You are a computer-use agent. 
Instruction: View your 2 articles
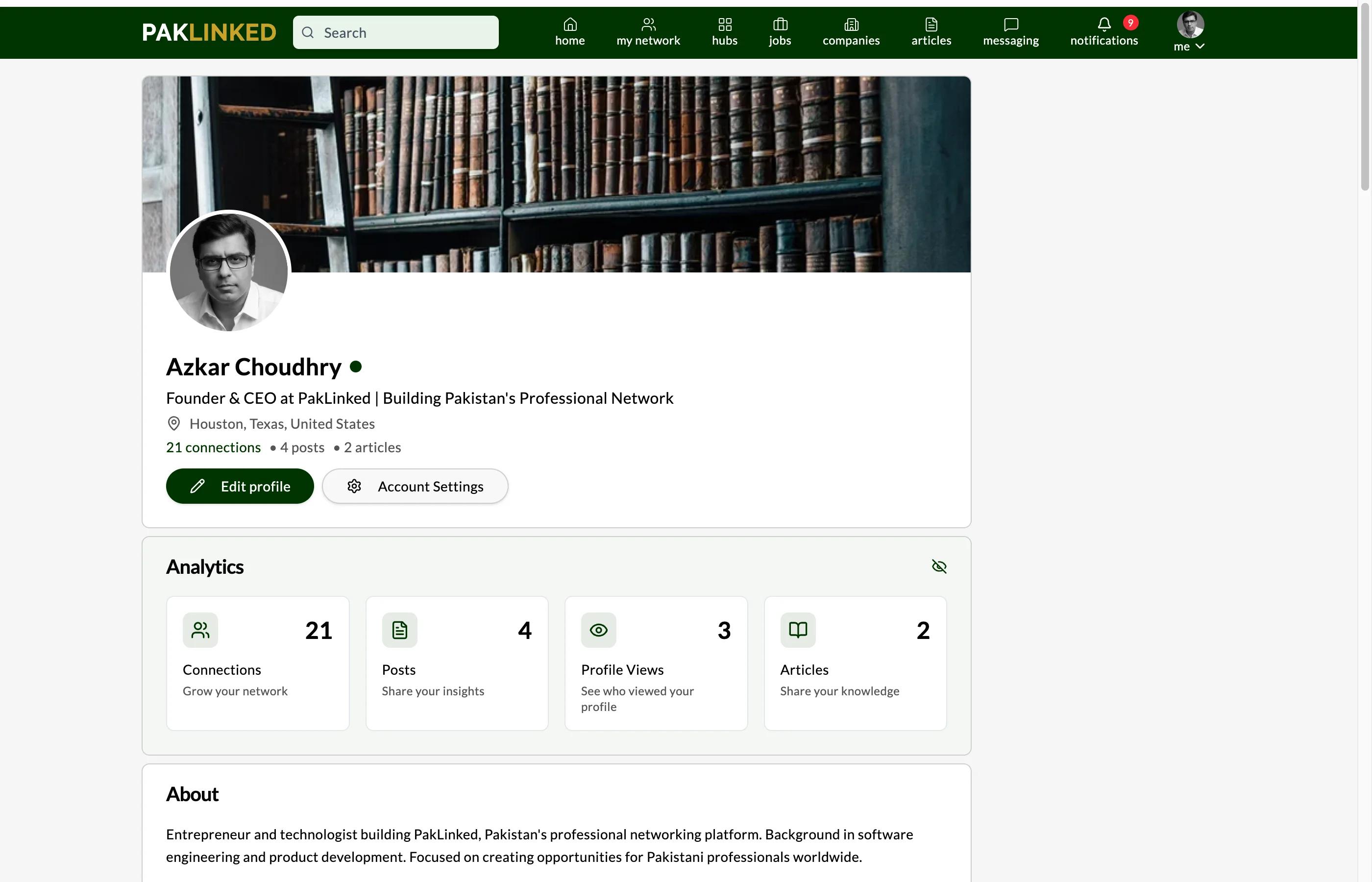coord(371,447)
